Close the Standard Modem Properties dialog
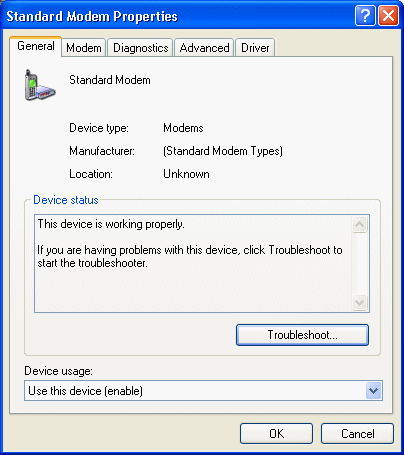Image resolution: width=404 pixels, height=455 pixels. pos(388,16)
